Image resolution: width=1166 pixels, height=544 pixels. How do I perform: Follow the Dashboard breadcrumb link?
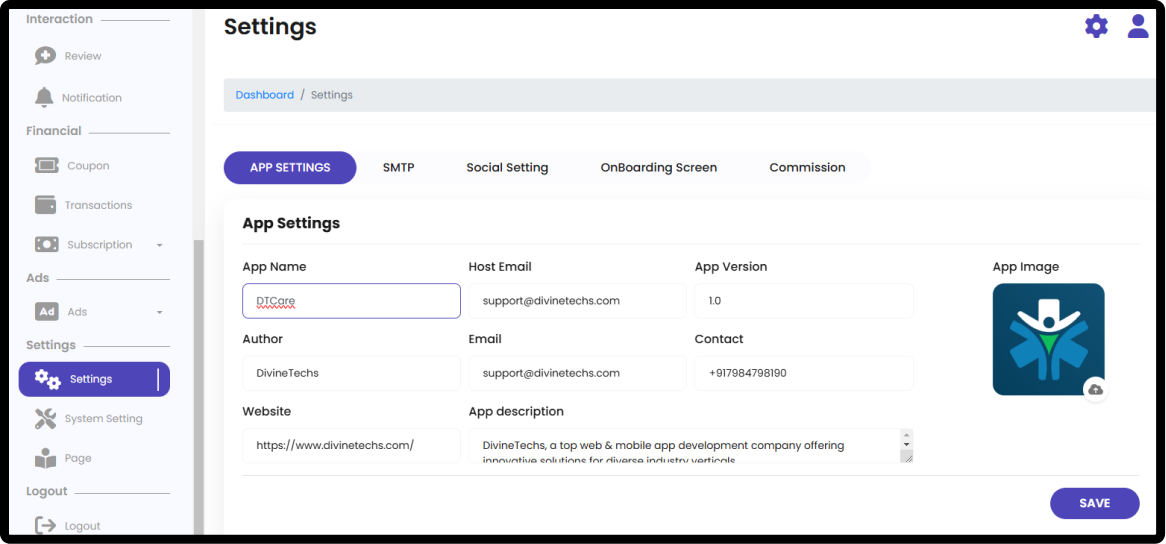point(265,95)
